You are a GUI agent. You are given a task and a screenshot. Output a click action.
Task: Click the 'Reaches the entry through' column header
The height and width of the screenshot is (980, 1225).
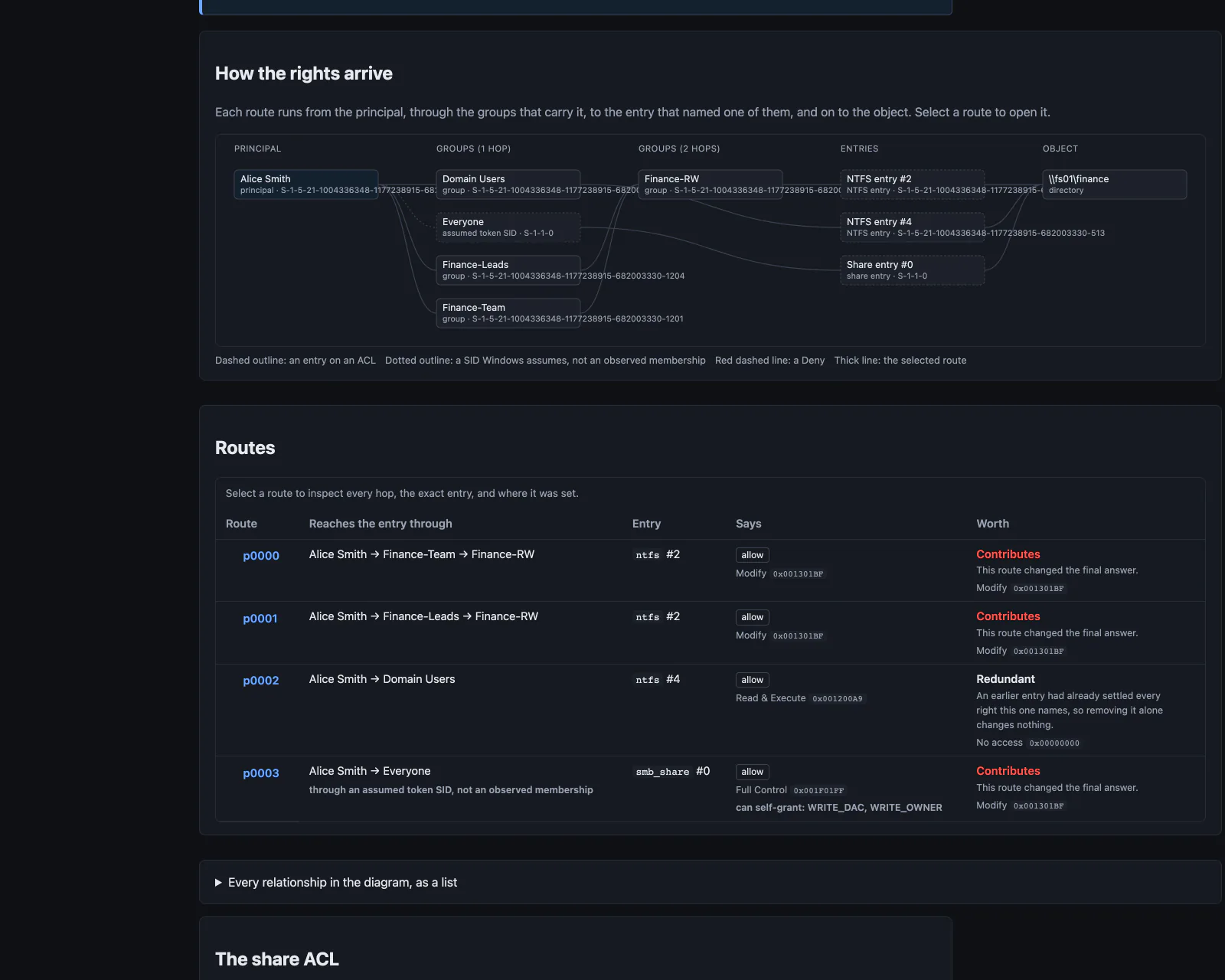[381, 524]
